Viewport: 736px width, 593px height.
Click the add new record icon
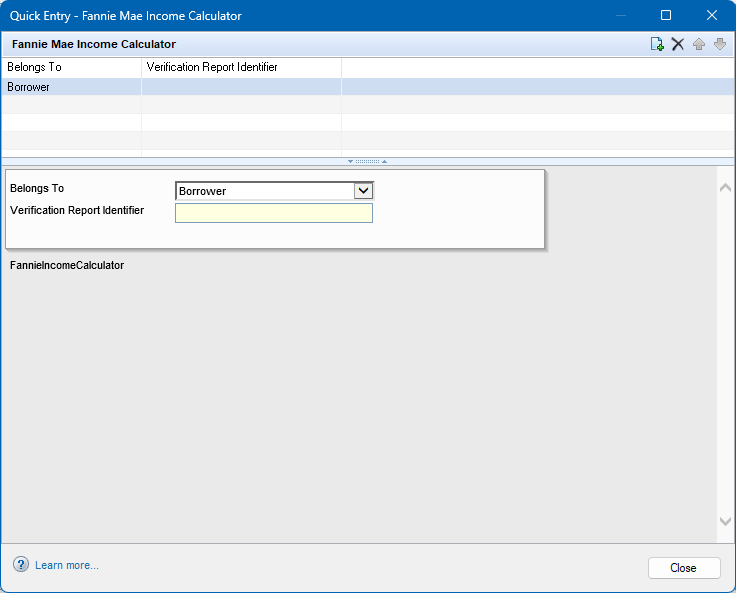click(657, 44)
